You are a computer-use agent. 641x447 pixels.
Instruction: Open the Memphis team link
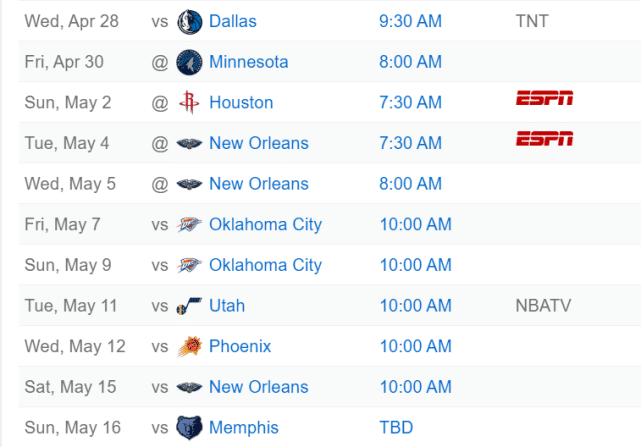(x=244, y=428)
